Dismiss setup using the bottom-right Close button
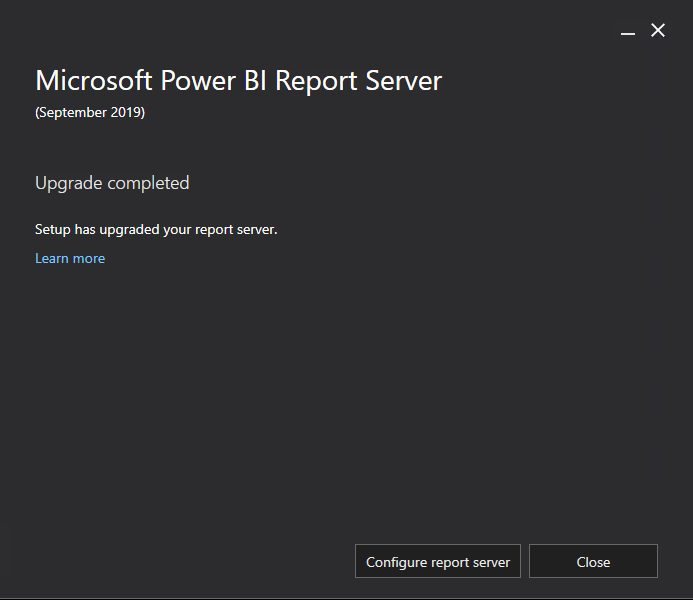The image size is (693, 600). click(x=593, y=562)
